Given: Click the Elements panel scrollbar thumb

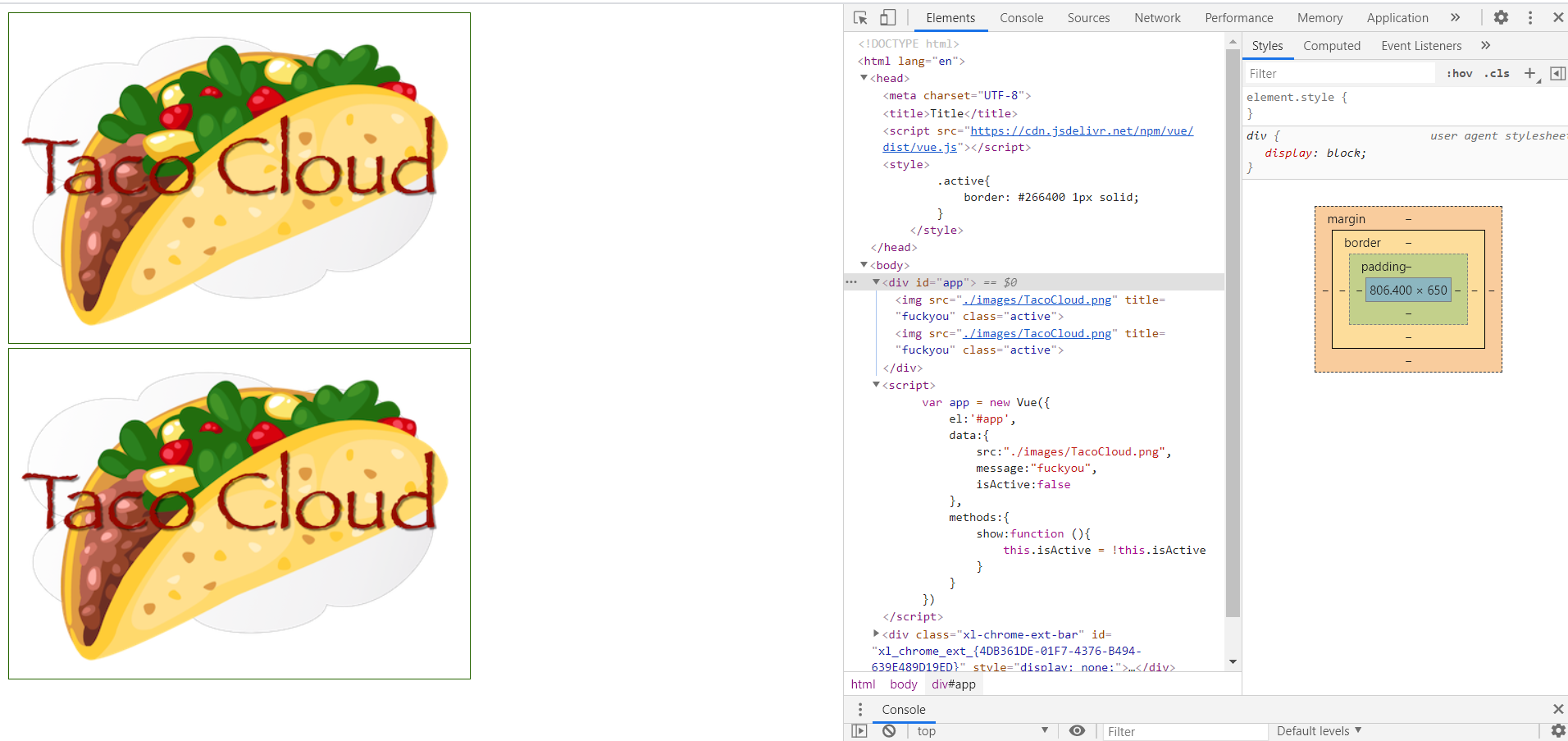Looking at the screenshot, I should (1233, 332).
